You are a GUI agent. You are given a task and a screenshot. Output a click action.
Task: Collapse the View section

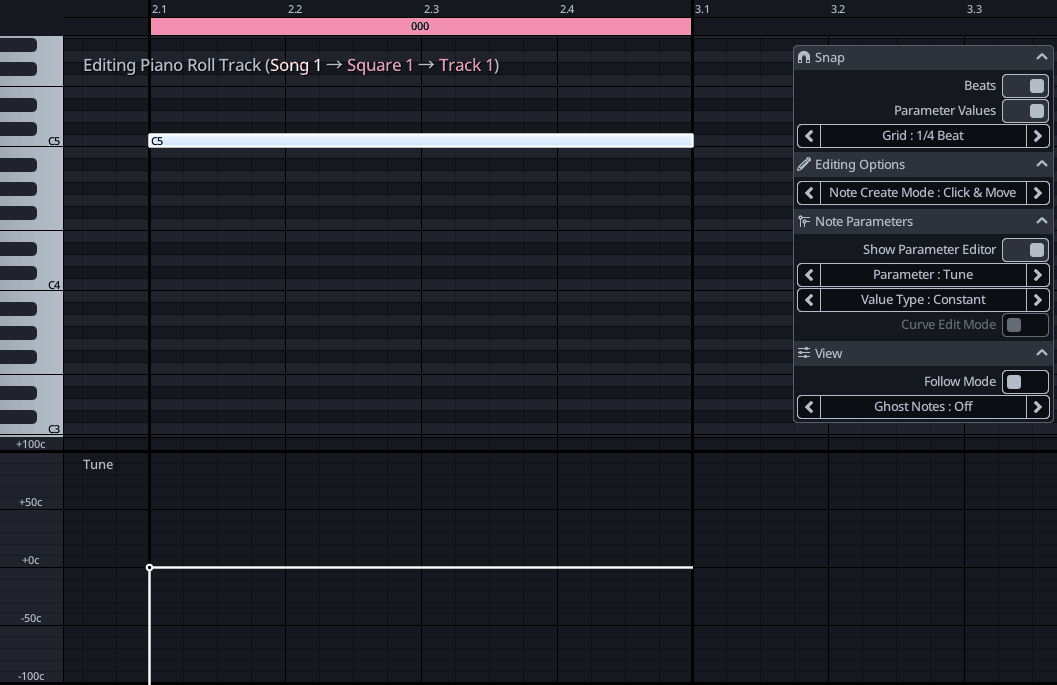click(x=1041, y=354)
